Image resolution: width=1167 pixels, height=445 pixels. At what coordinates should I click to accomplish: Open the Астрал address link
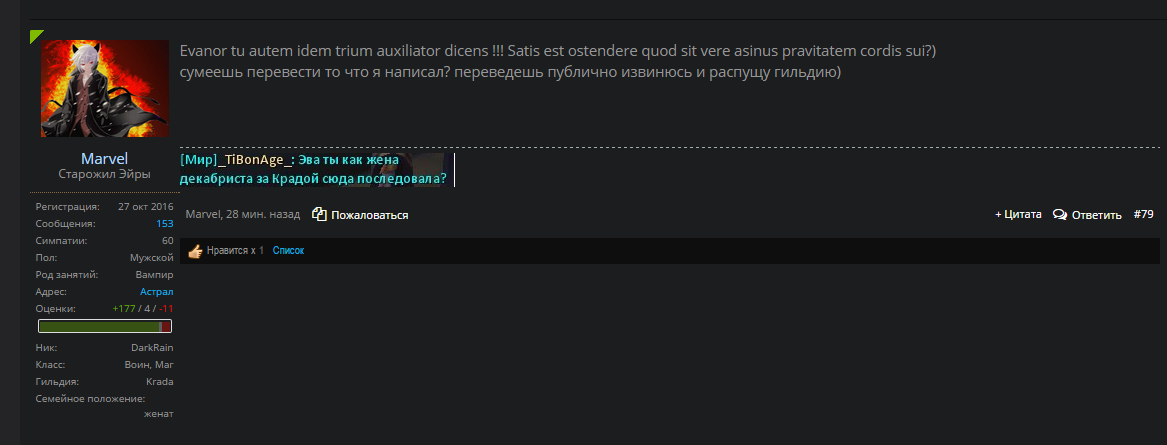pyautogui.click(x=156, y=292)
